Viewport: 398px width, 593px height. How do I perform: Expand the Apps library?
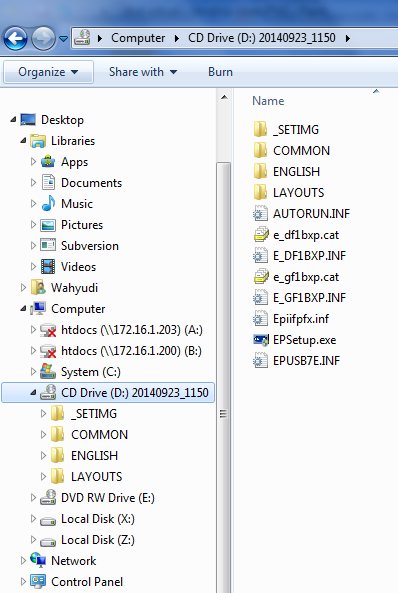33,161
